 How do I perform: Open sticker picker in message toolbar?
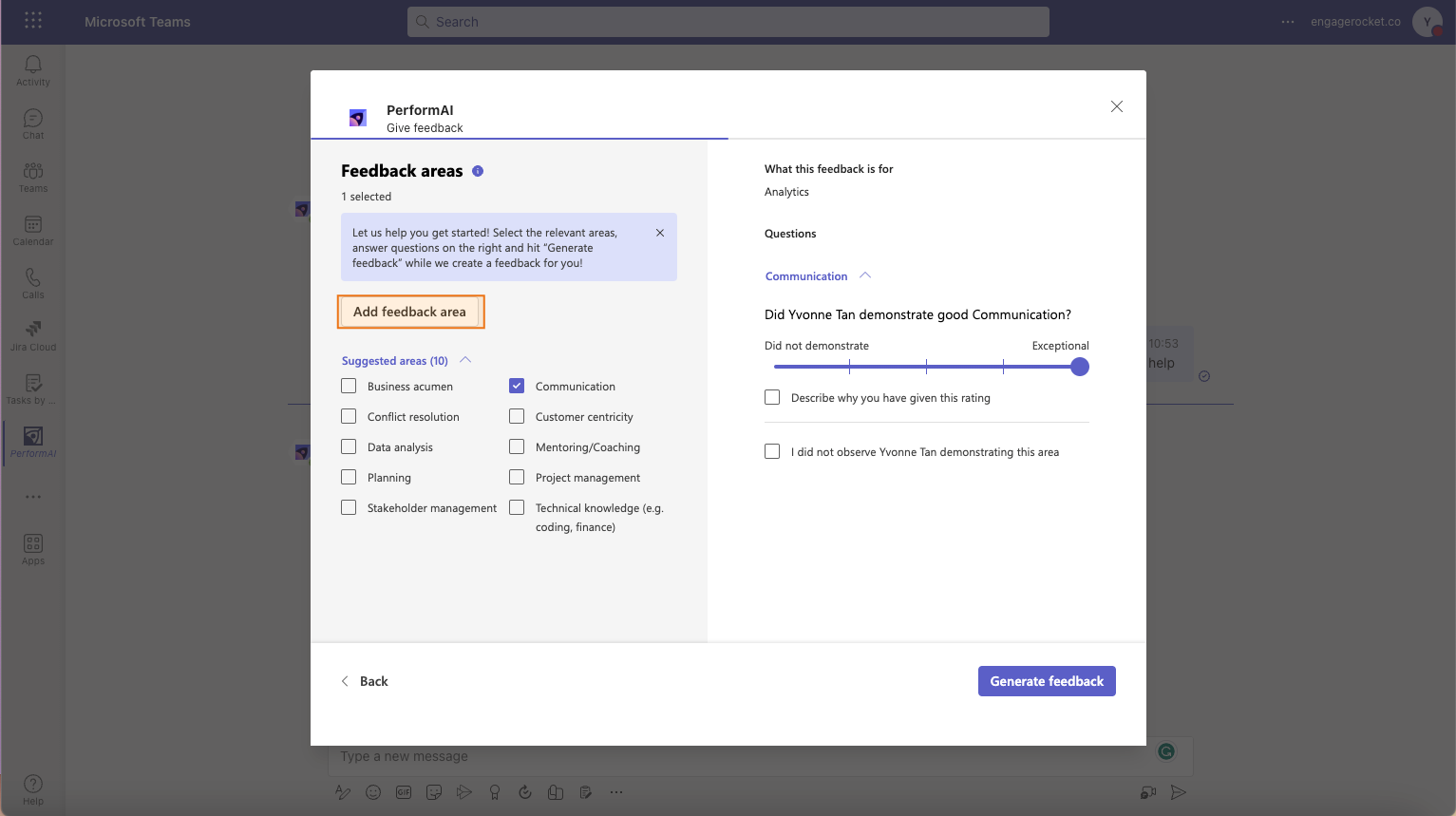point(434,792)
